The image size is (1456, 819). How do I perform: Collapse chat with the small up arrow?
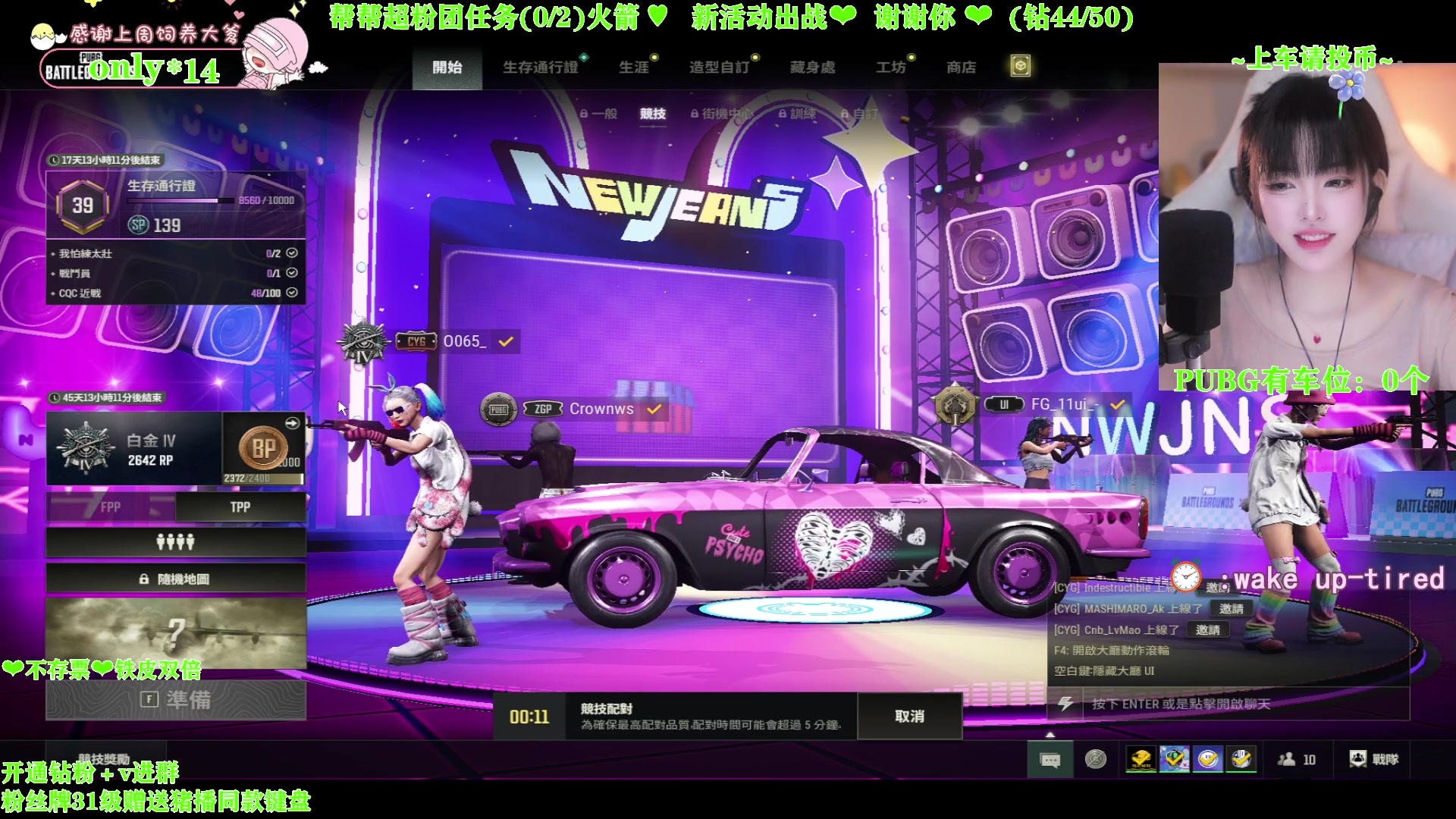point(1050,735)
